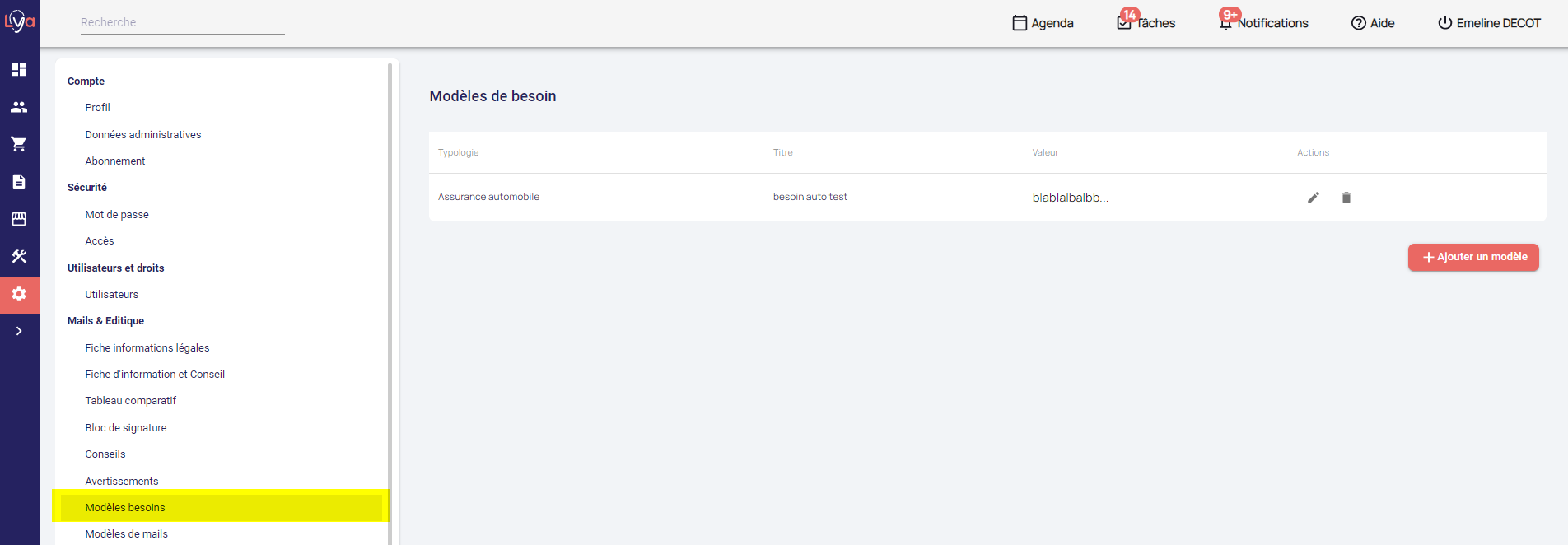
Task: Focus the Recherche search field
Action: pyautogui.click(x=182, y=22)
